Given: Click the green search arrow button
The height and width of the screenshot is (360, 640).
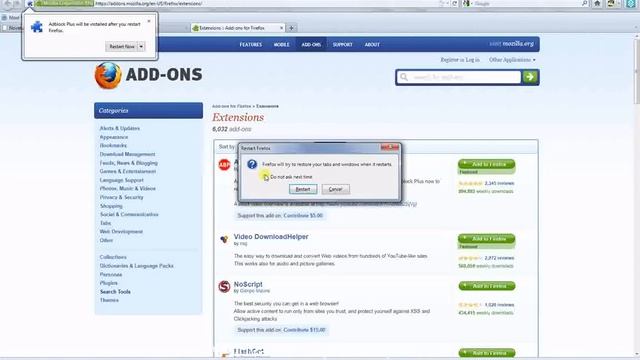Looking at the screenshot, I should [530, 77].
